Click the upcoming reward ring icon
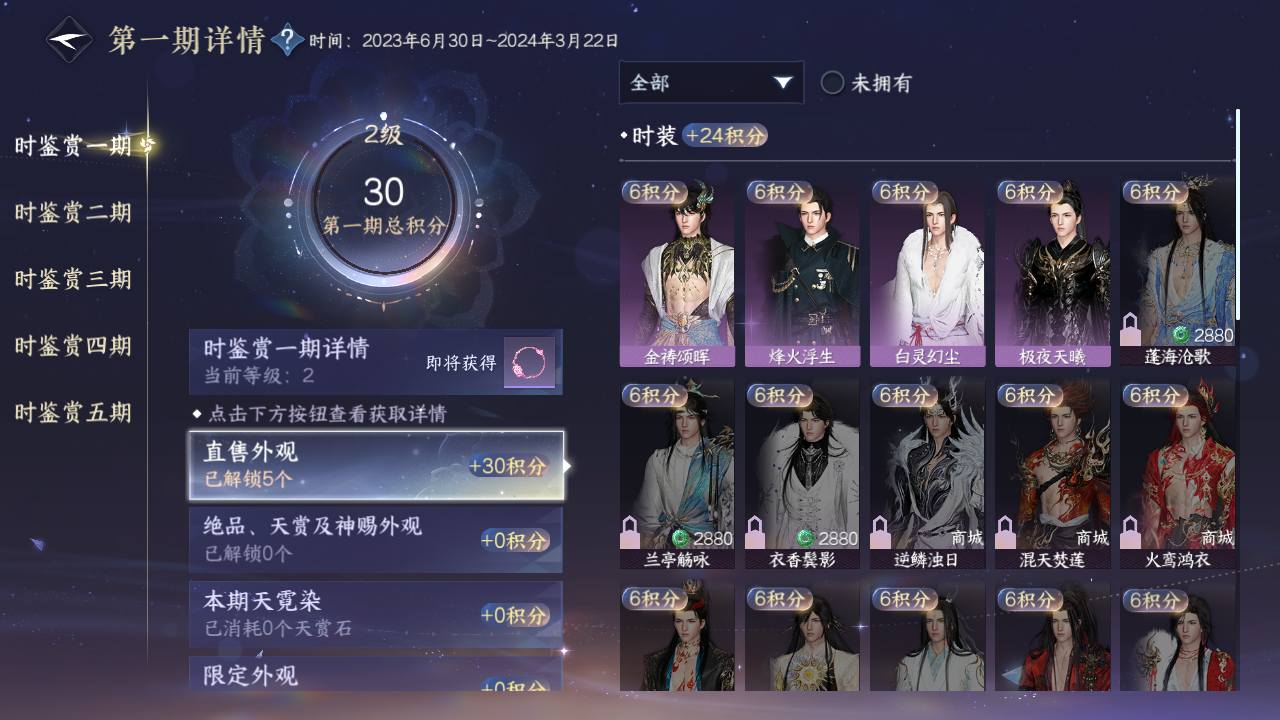The width and height of the screenshot is (1280, 720). (529, 362)
